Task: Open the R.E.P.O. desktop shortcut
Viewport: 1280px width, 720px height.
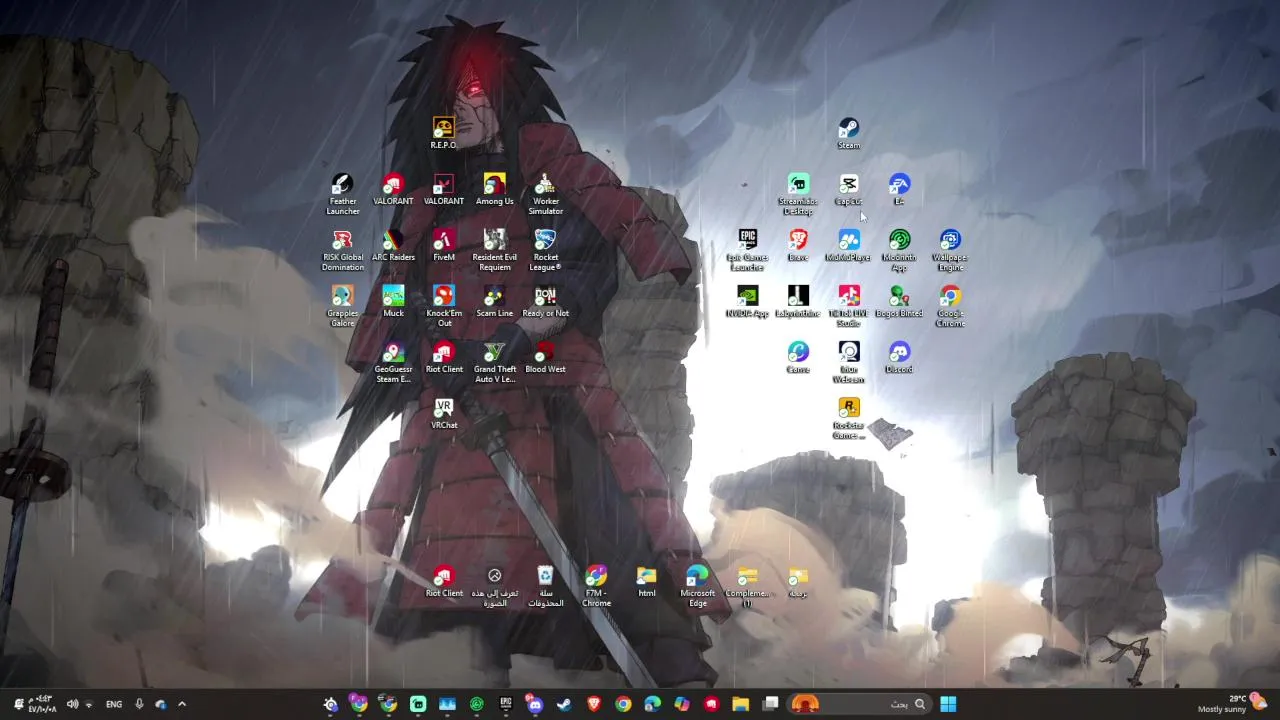Action: tap(443, 133)
